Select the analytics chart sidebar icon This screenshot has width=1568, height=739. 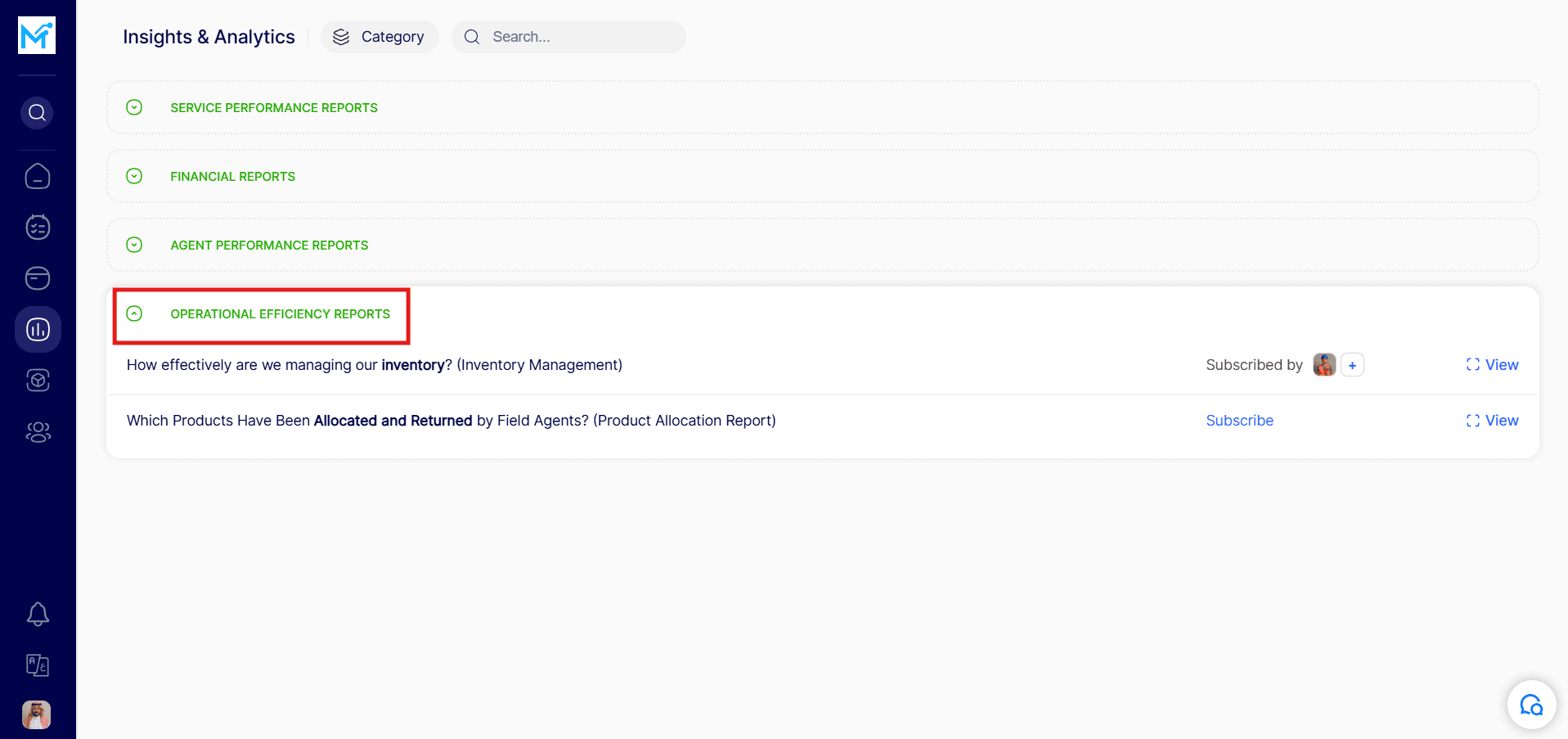click(38, 330)
